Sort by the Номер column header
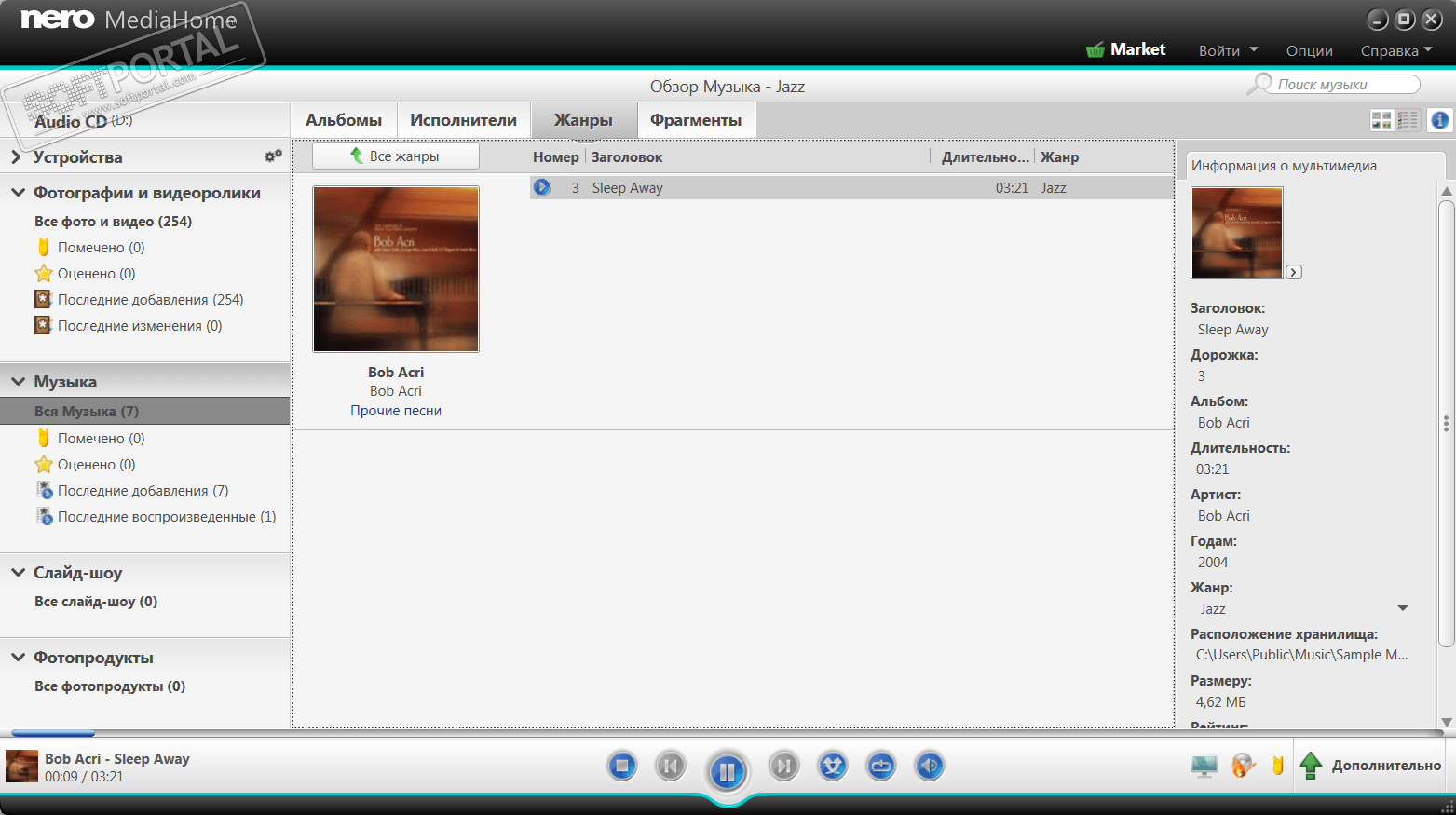The height and width of the screenshot is (815, 1456). 556,157
